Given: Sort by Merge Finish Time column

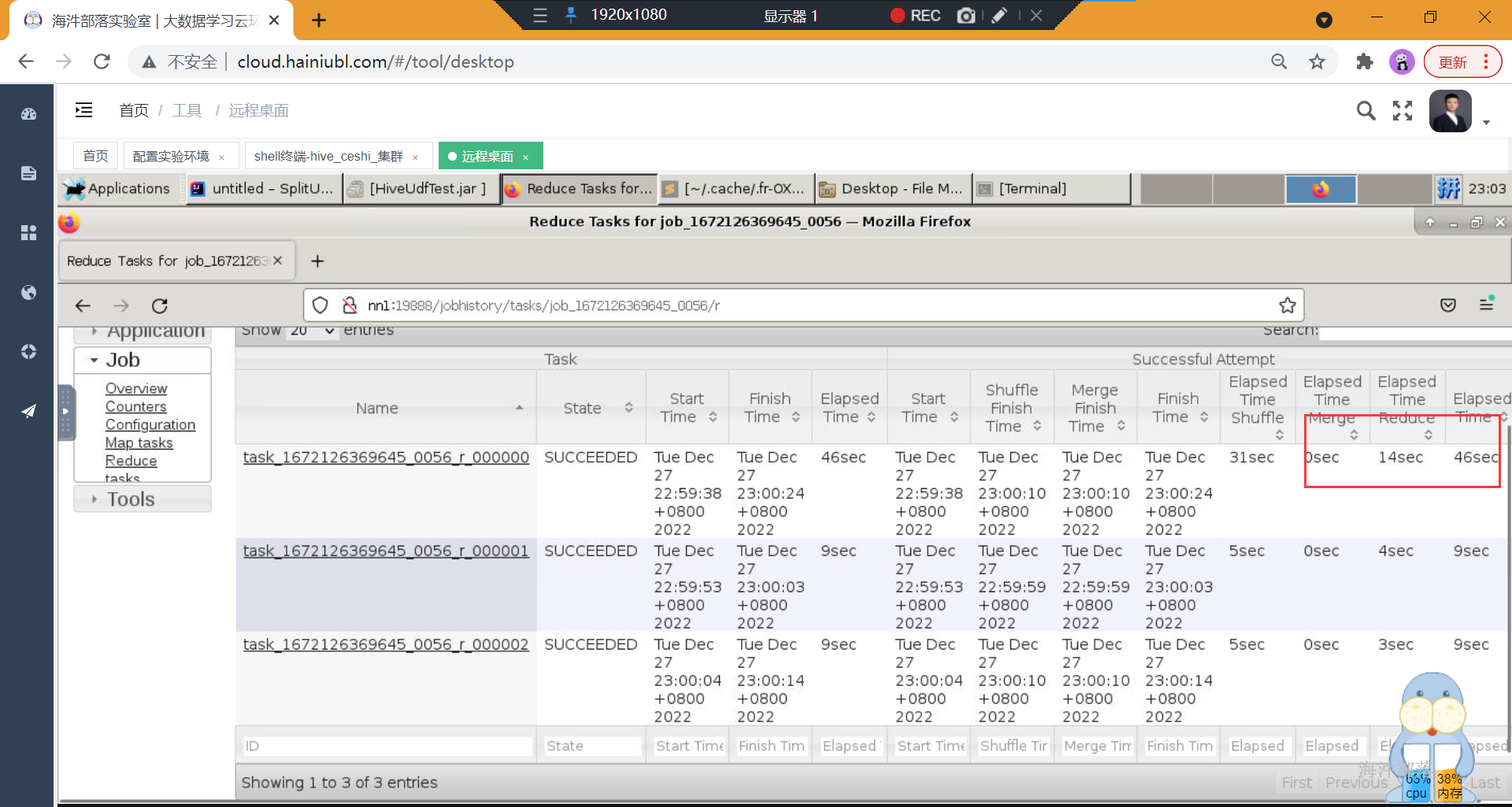Looking at the screenshot, I should [1095, 408].
